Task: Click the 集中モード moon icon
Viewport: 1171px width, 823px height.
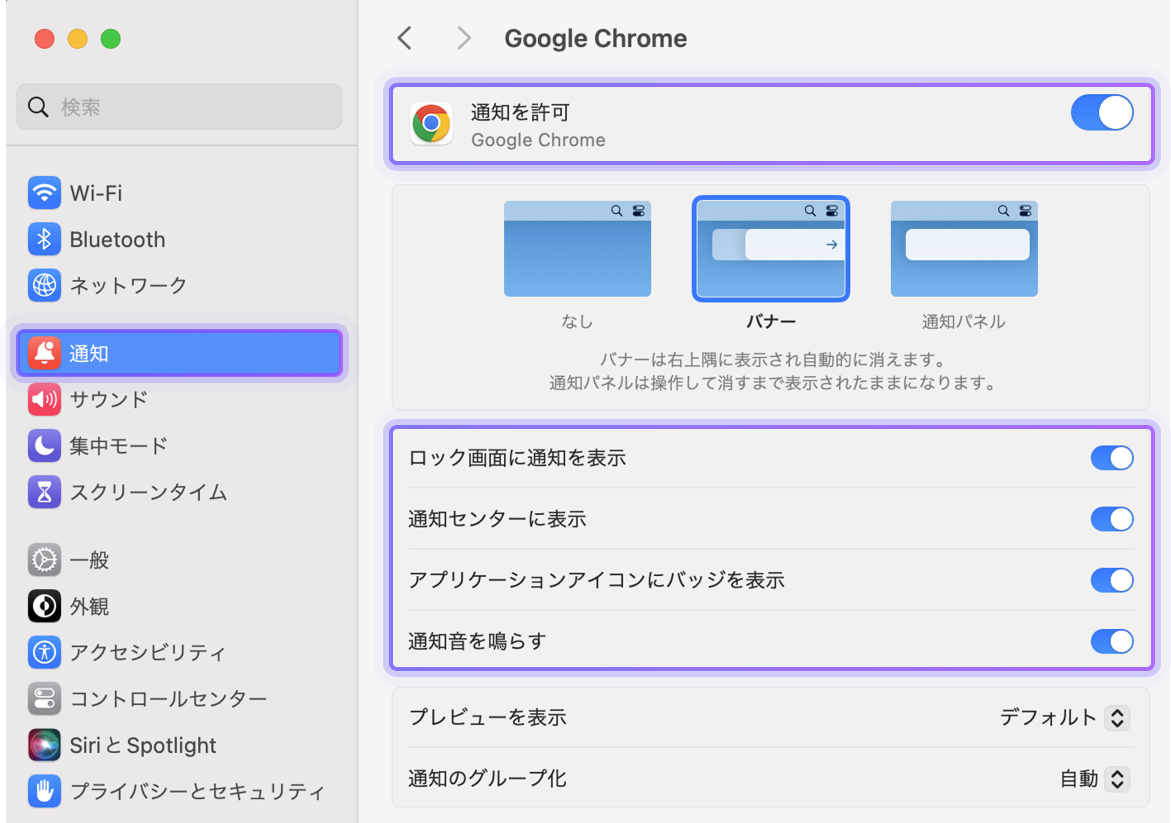Action: [44, 446]
